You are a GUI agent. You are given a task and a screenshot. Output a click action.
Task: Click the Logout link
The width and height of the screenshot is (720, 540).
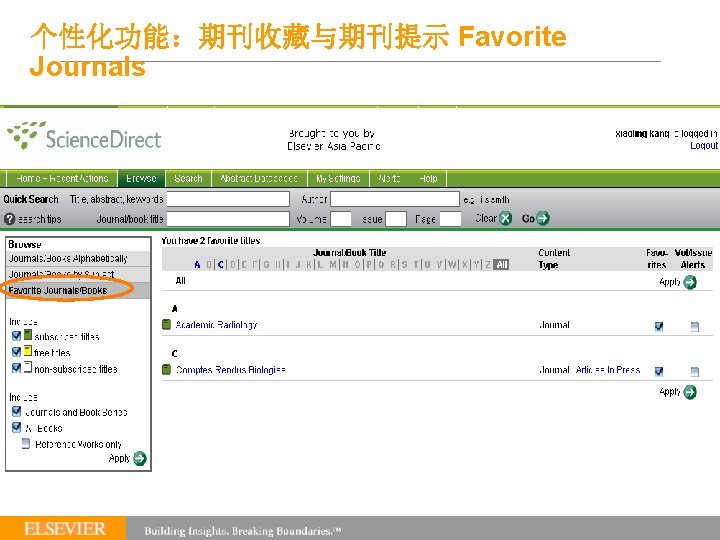(704, 146)
